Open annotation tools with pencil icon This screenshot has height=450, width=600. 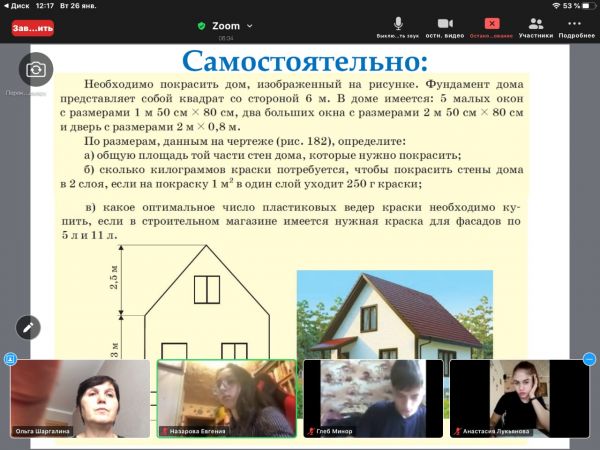point(28,327)
